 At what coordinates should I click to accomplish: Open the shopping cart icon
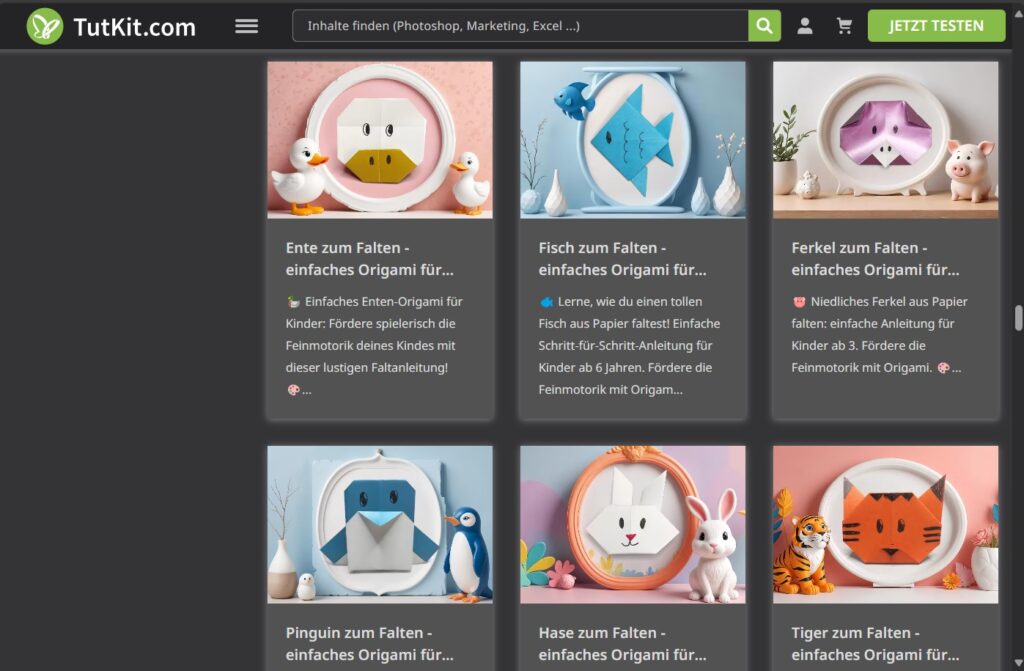coord(844,26)
